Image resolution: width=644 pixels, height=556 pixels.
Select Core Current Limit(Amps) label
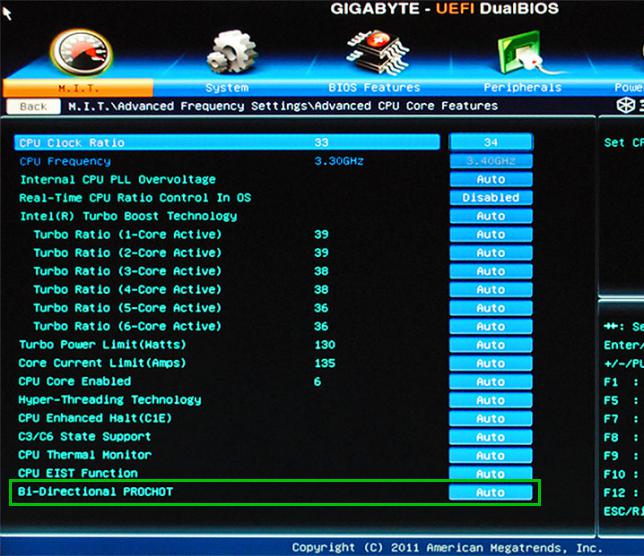coord(102,363)
